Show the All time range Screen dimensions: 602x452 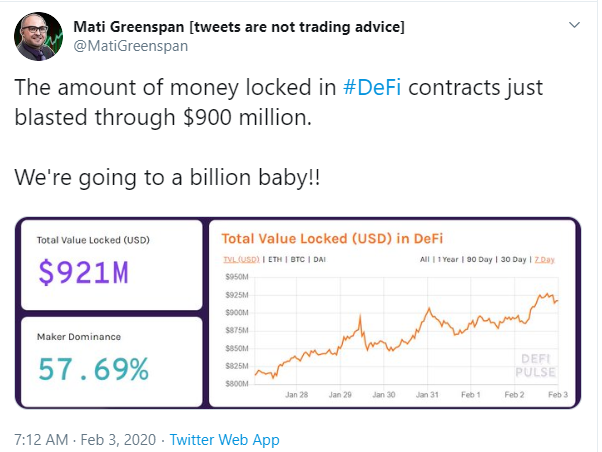(425, 260)
